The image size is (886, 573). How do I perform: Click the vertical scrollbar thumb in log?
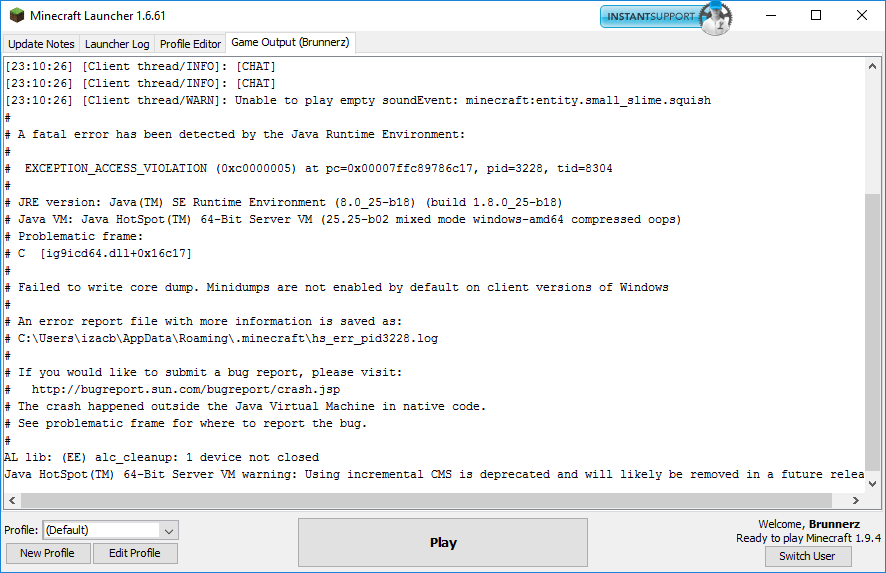point(872,332)
